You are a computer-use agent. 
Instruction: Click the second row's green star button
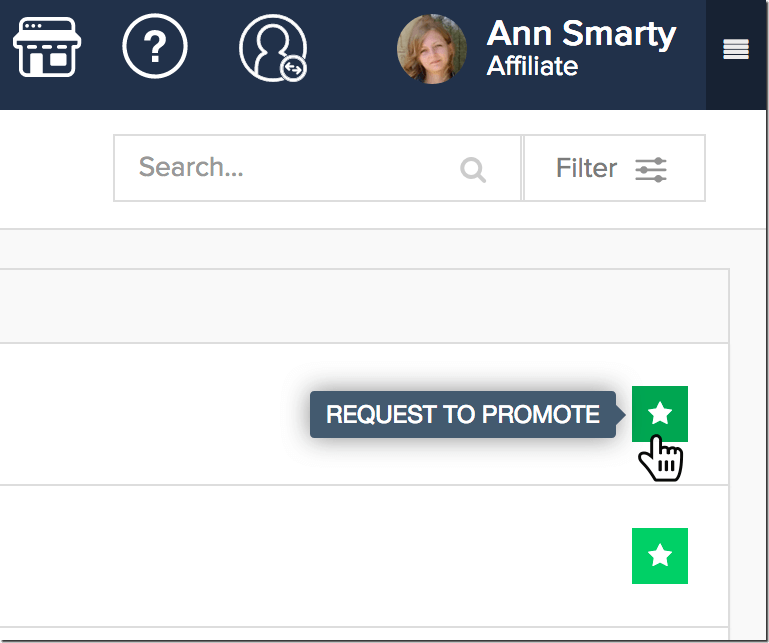pos(660,556)
